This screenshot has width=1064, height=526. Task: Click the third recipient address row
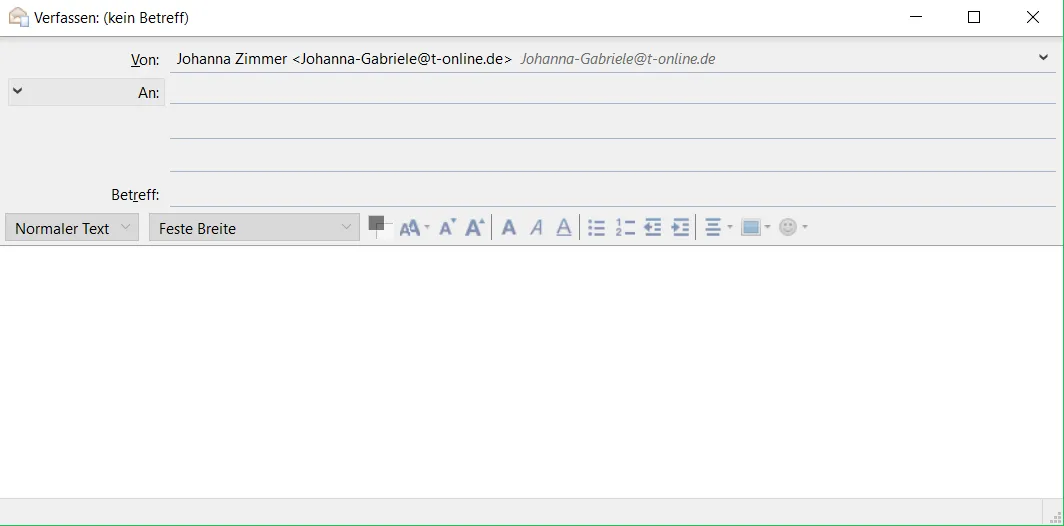coord(613,158)
